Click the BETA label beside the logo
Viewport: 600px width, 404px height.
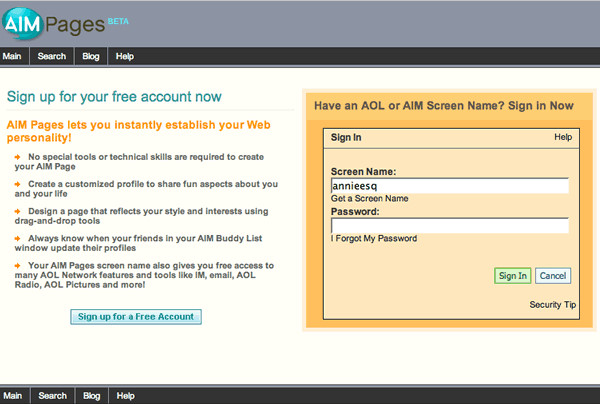click(118, 21)
